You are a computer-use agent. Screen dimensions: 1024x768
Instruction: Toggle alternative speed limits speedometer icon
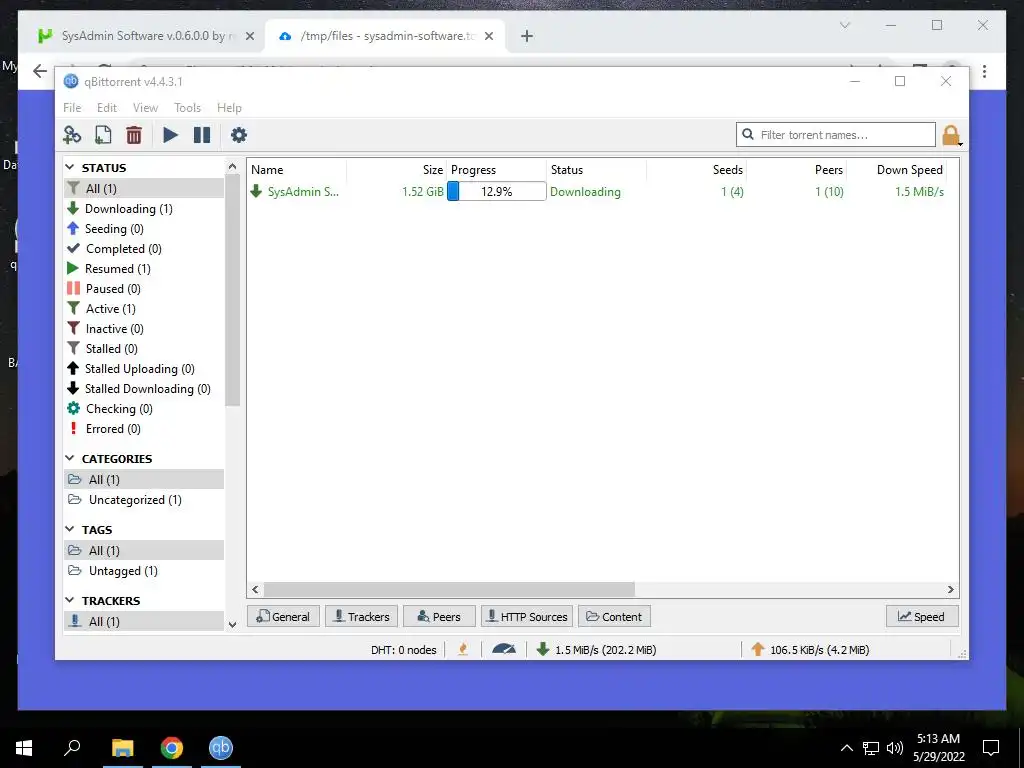click(504, 649)
